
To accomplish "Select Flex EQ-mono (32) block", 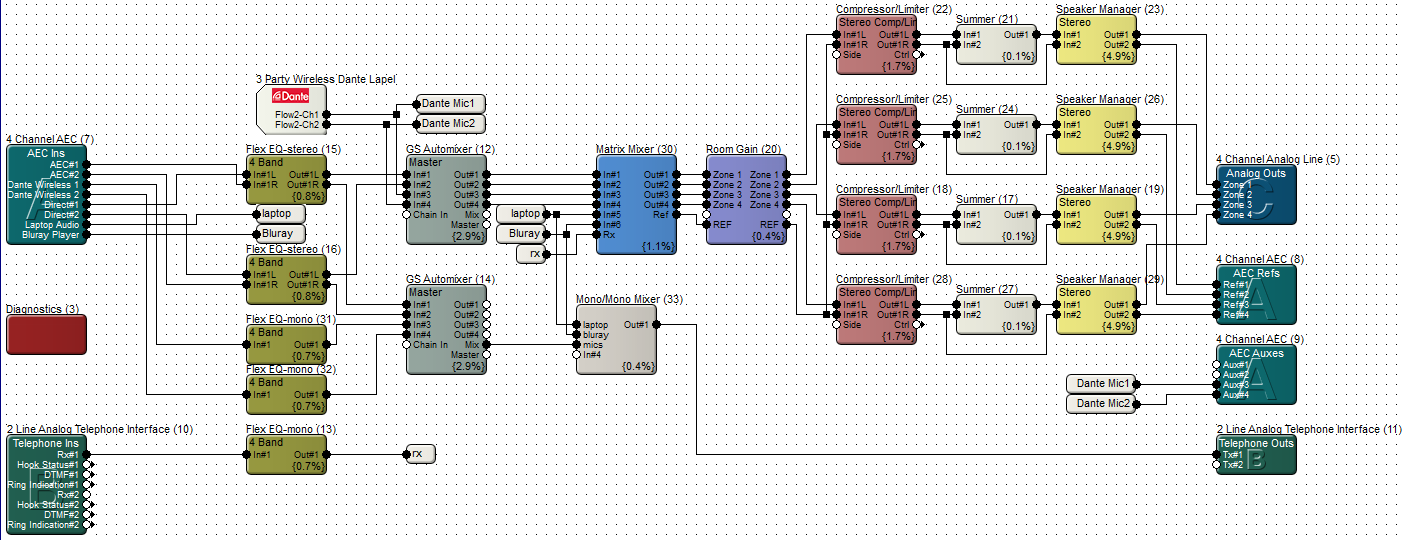I will click(x=286, y=394).
